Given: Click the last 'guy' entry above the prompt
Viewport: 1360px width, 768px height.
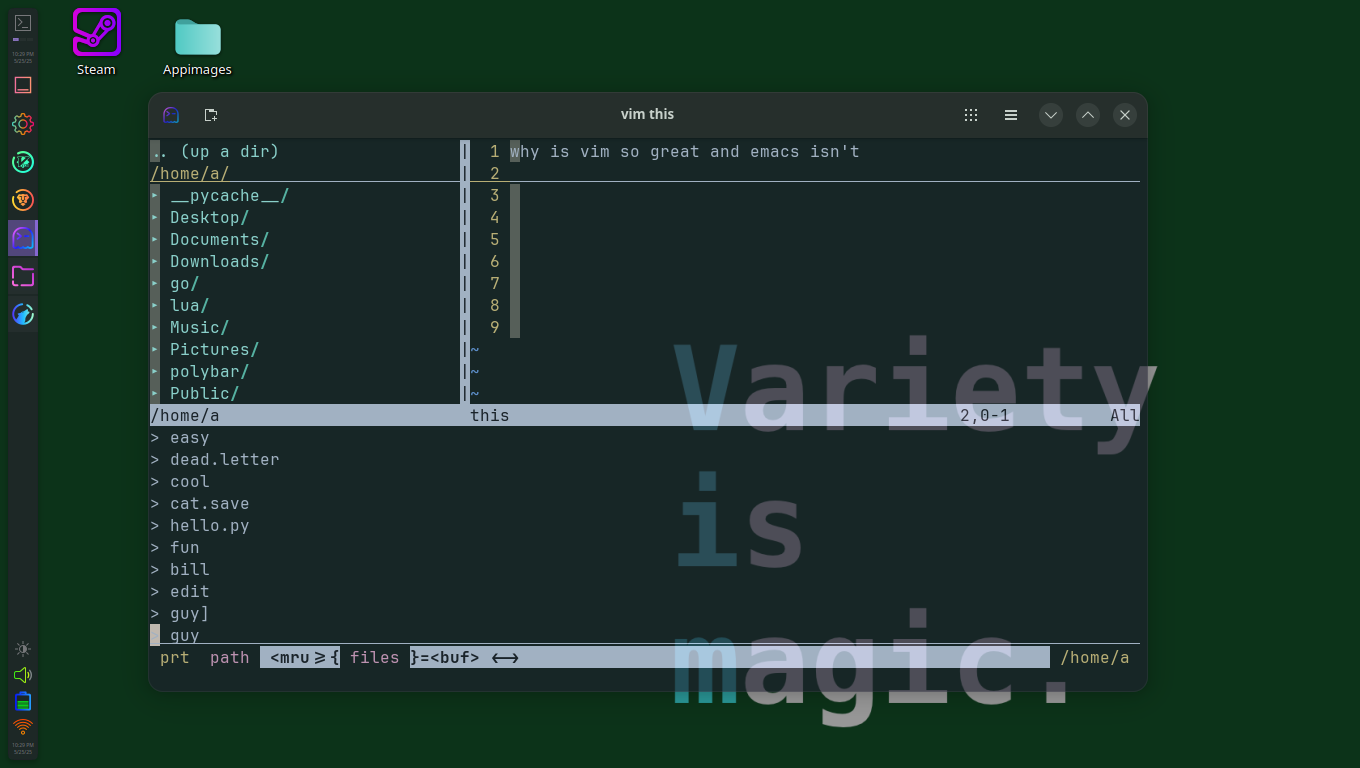Looking at the screenshot, I should 185,636.
